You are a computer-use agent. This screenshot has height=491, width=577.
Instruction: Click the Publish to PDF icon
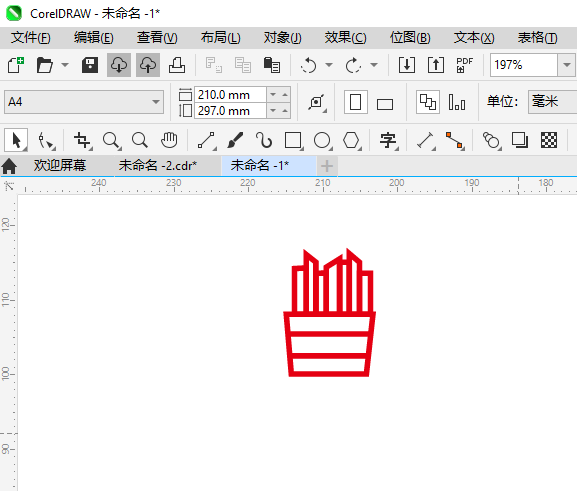click(x=464, y=65)
